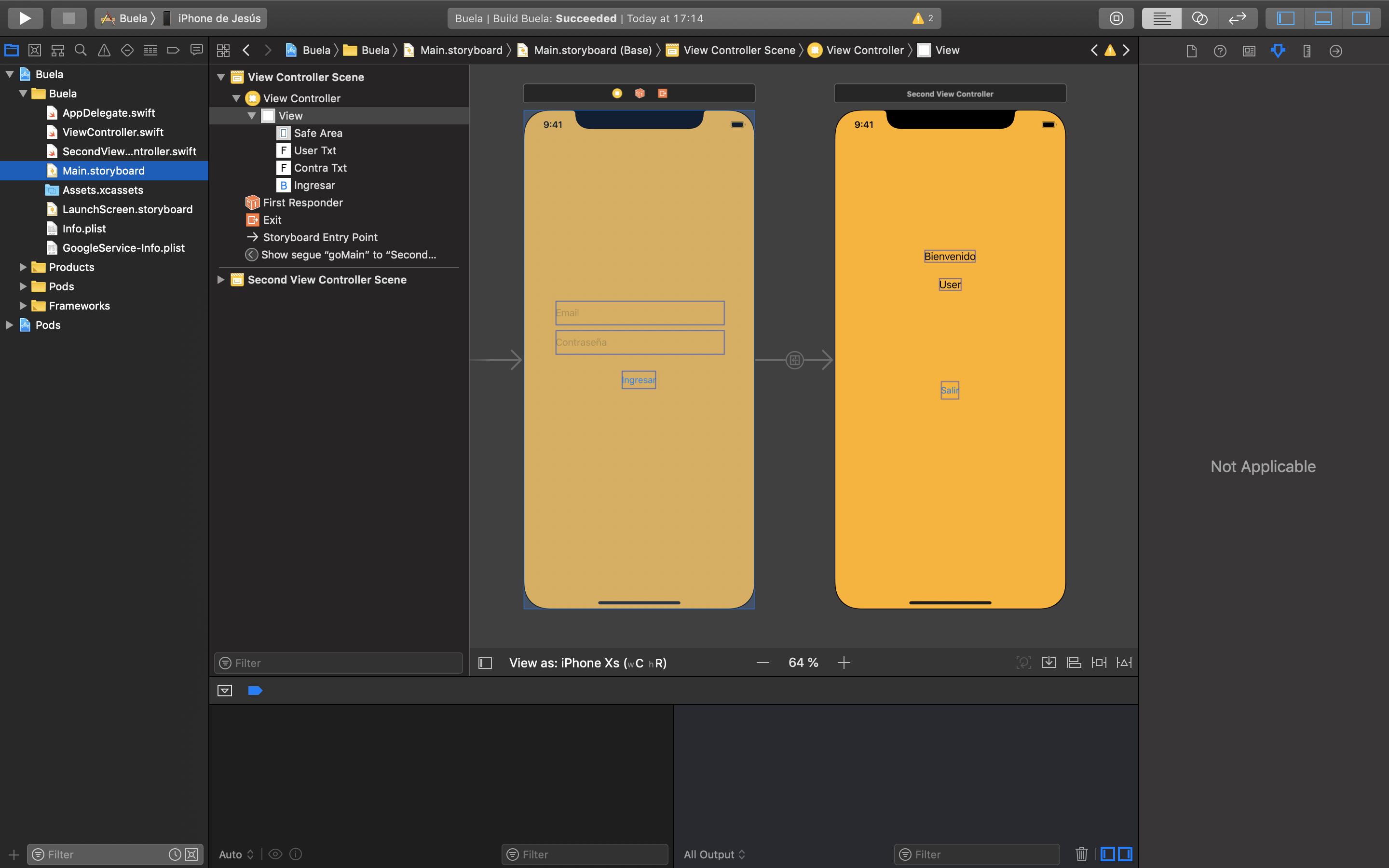Collapse the View Controller Scene outline
Screen dimensions: 1389x868
coord(220,77)
